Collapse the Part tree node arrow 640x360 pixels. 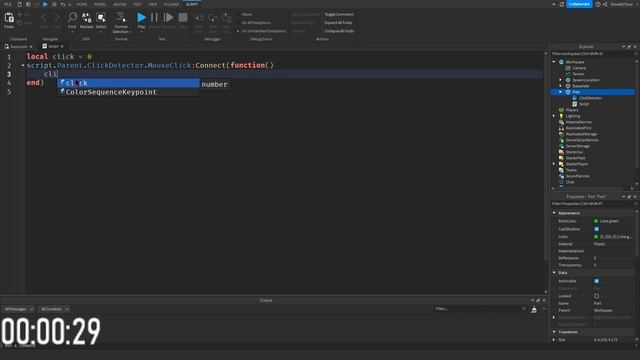click(561, 92)
